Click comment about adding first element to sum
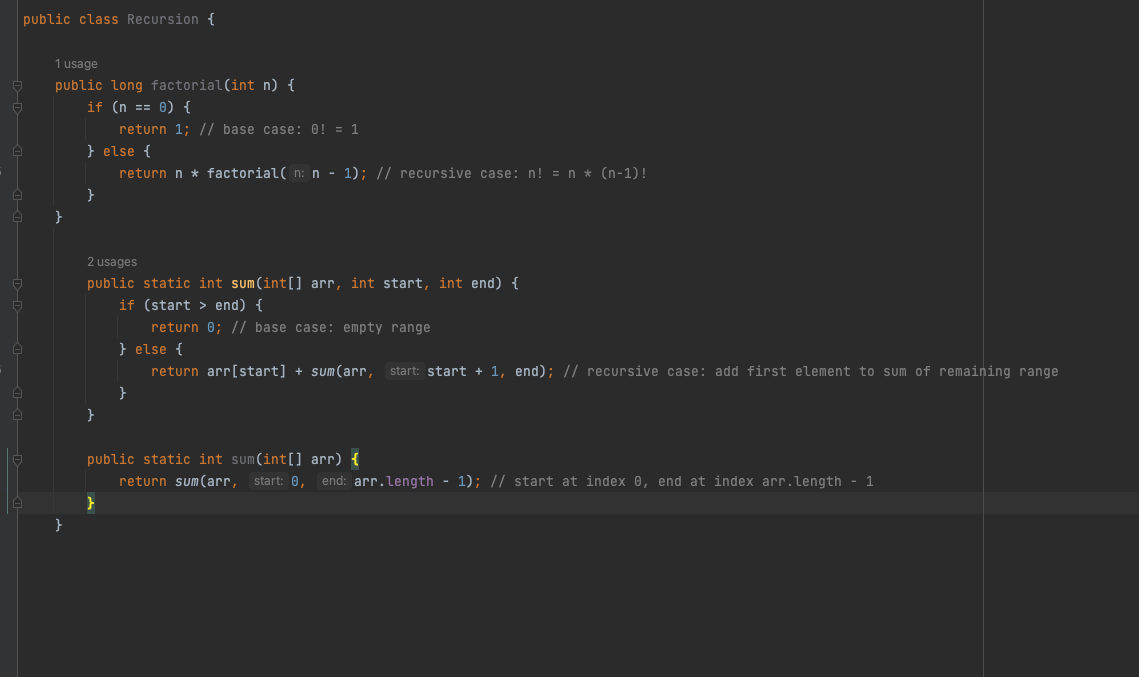The image size is (1139, 677). coord(811,371)
